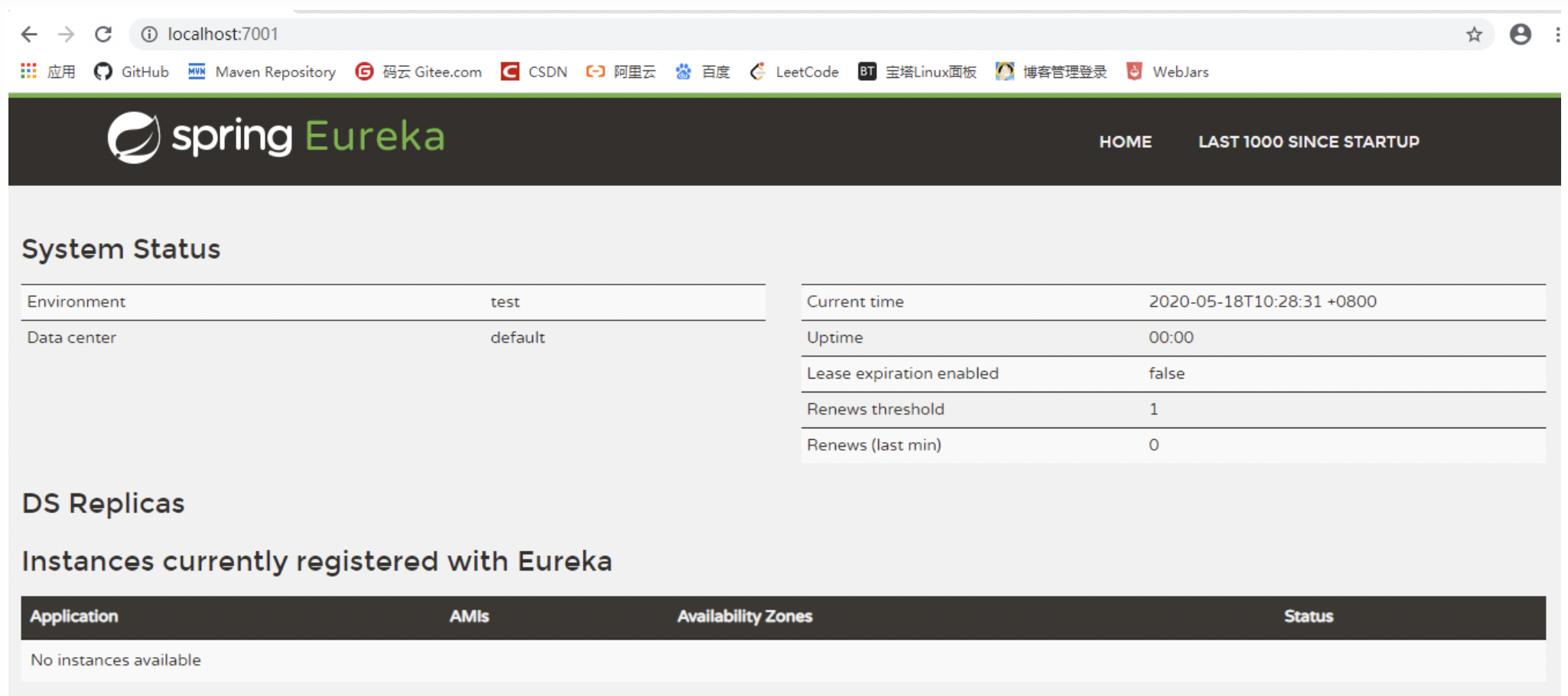Open the browser profile avatar icon
Image resolution: width=1568 pixels, height=696 pixels.
click(1520, 34)
